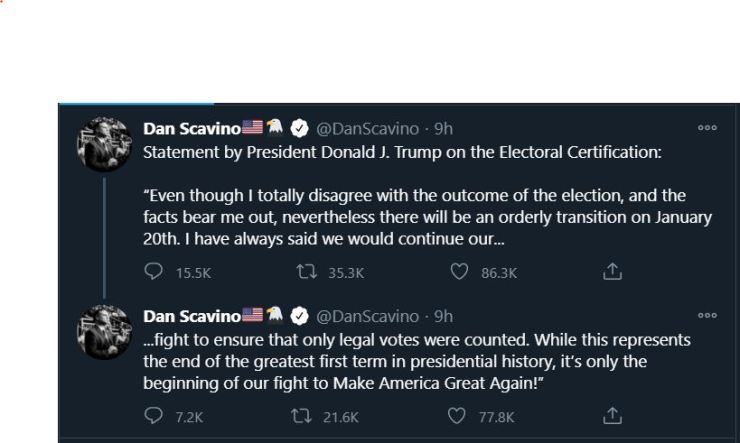Click the 9h timestamp on first tweet
This screenshot has height=443, width=740.
(x=443, y=128)
